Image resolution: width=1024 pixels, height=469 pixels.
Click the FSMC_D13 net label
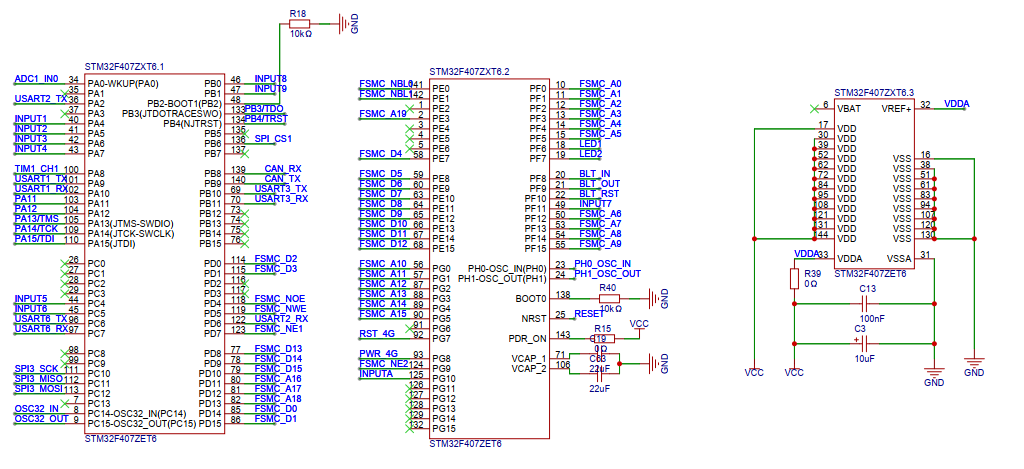[x=278, y=349]
